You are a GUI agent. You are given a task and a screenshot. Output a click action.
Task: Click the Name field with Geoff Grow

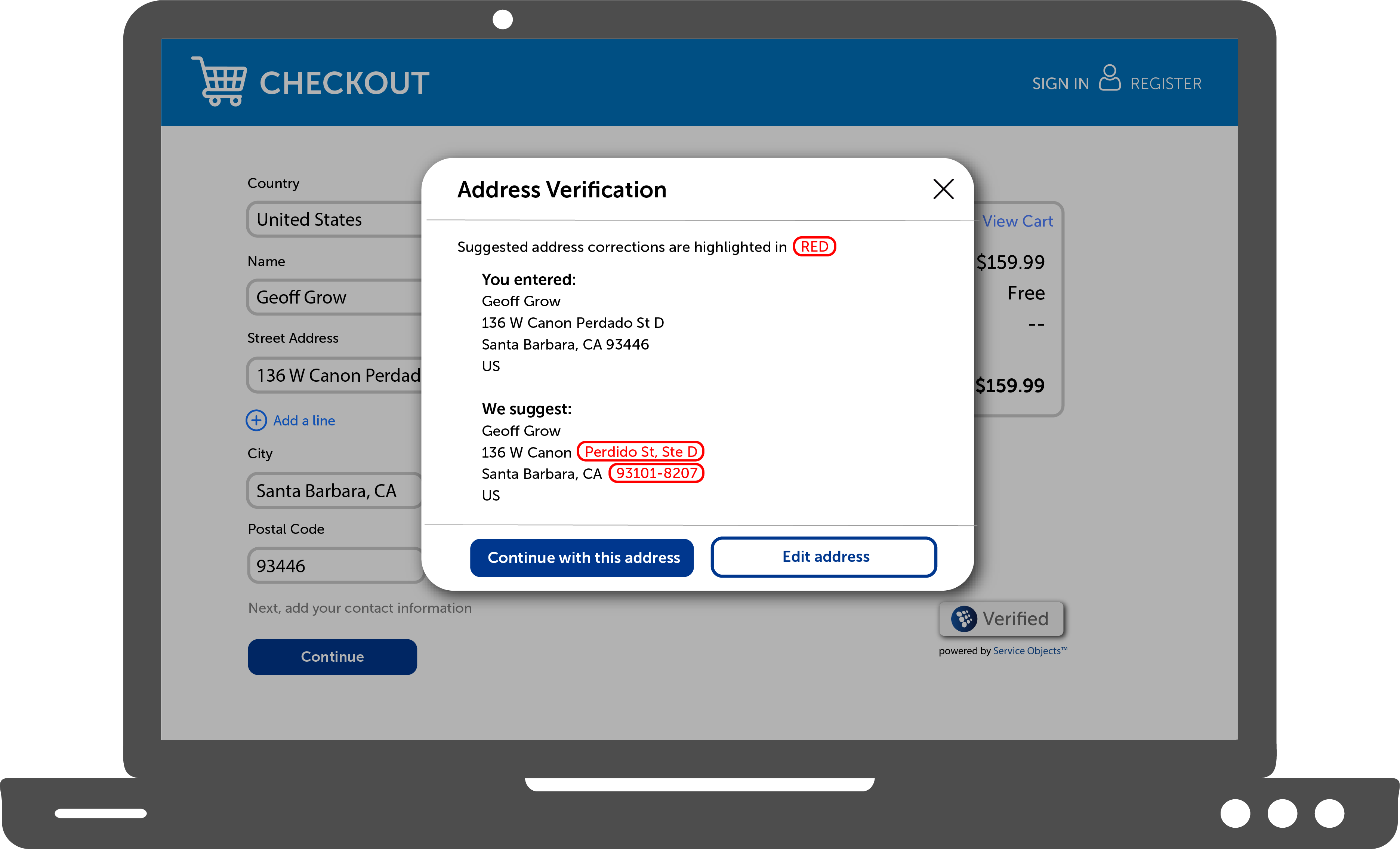click(x=334, y=297)
